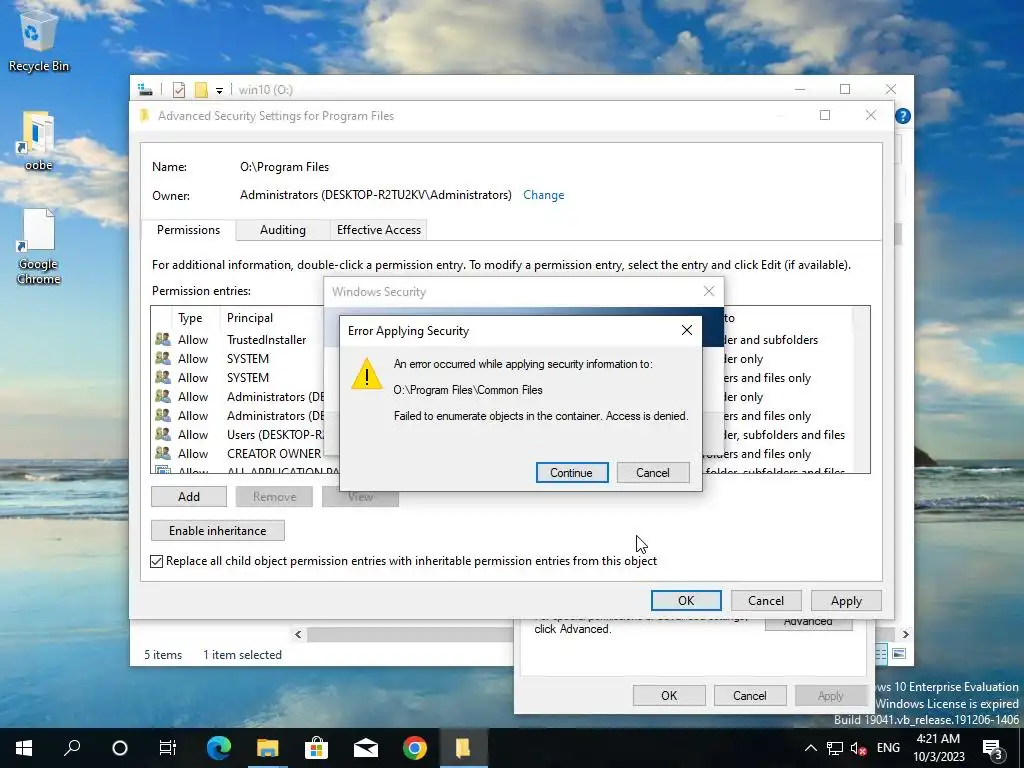
Task: Show hidden system tray icons
Action: click(810, 748)
